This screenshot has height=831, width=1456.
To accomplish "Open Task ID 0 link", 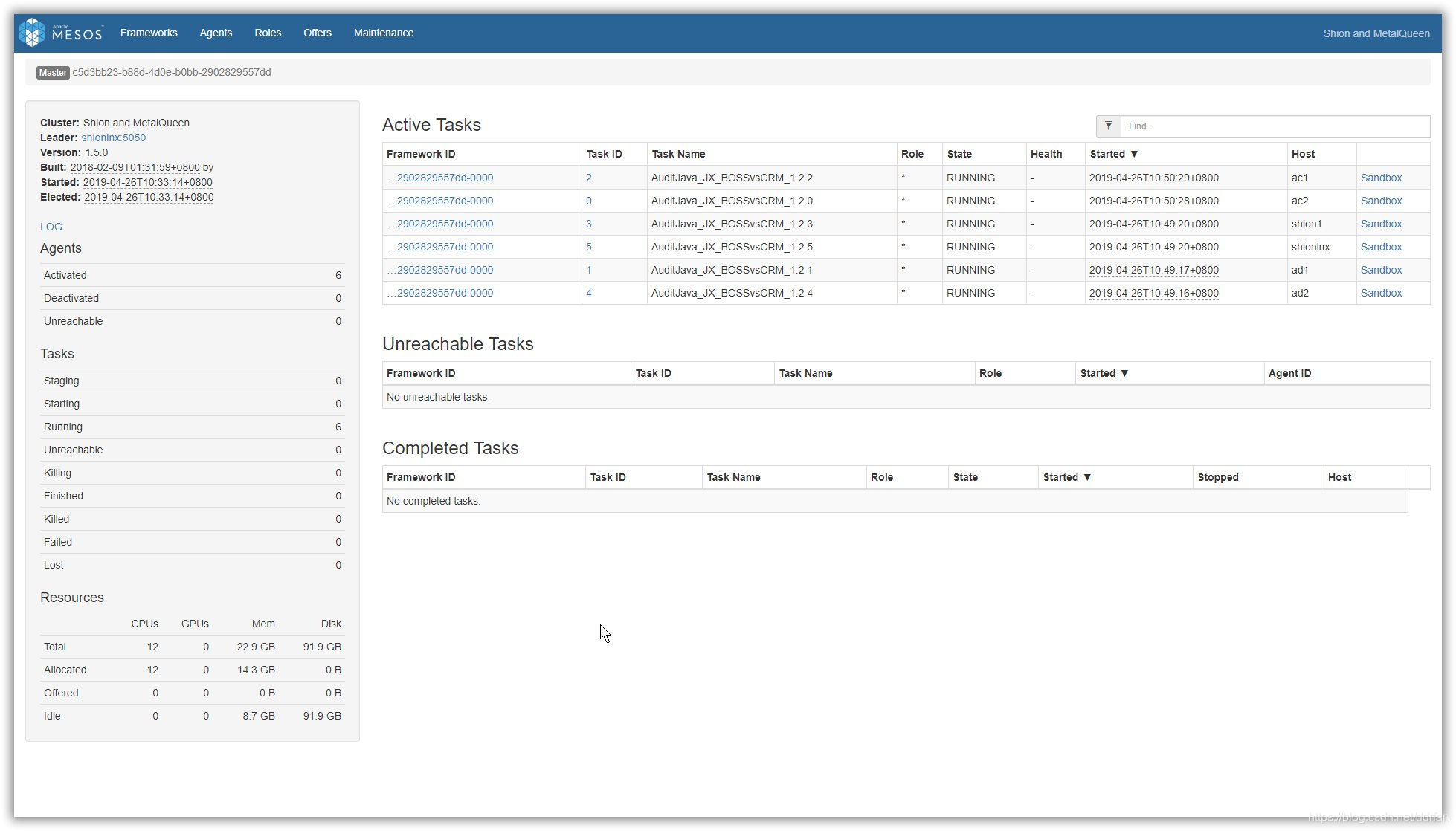I will (x=589, y=201).
